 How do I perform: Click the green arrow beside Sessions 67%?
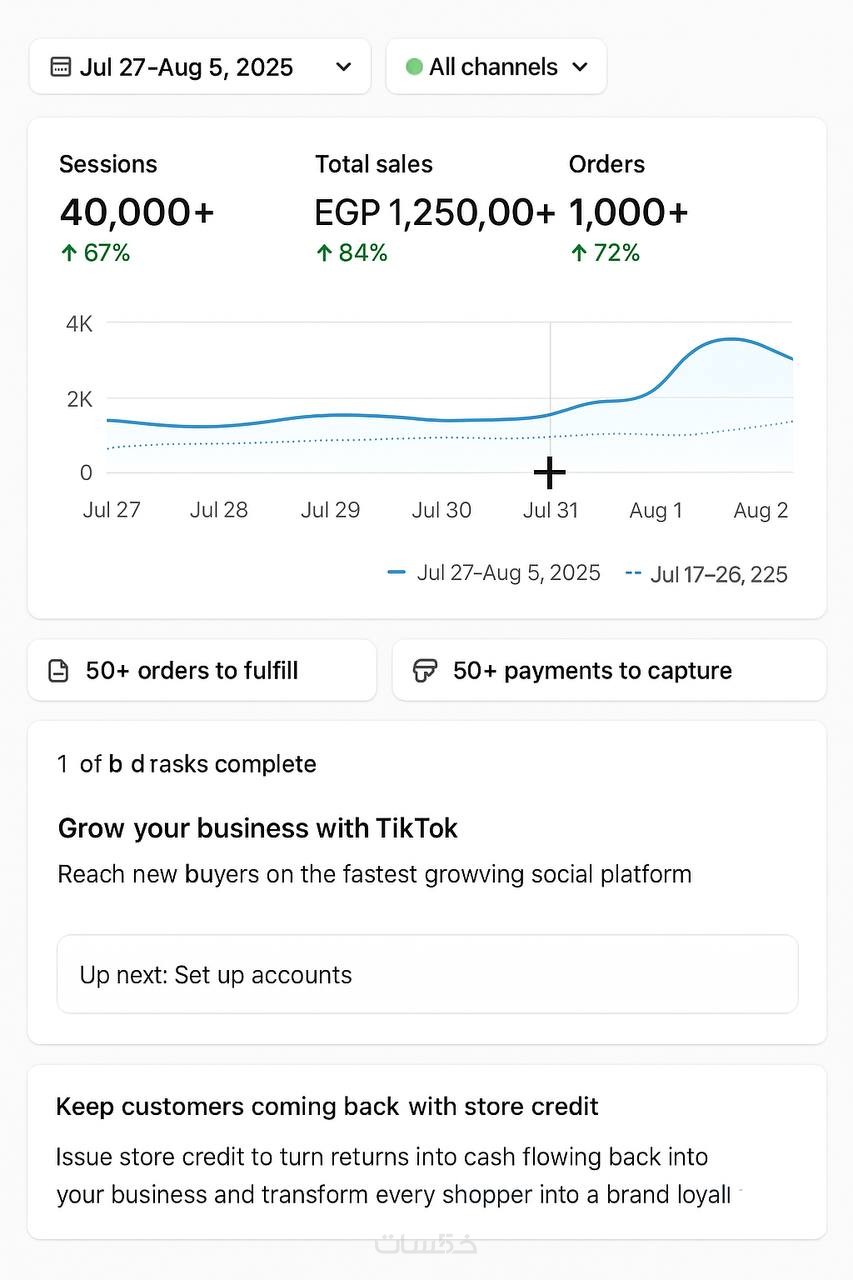click(x=68, y=254)
